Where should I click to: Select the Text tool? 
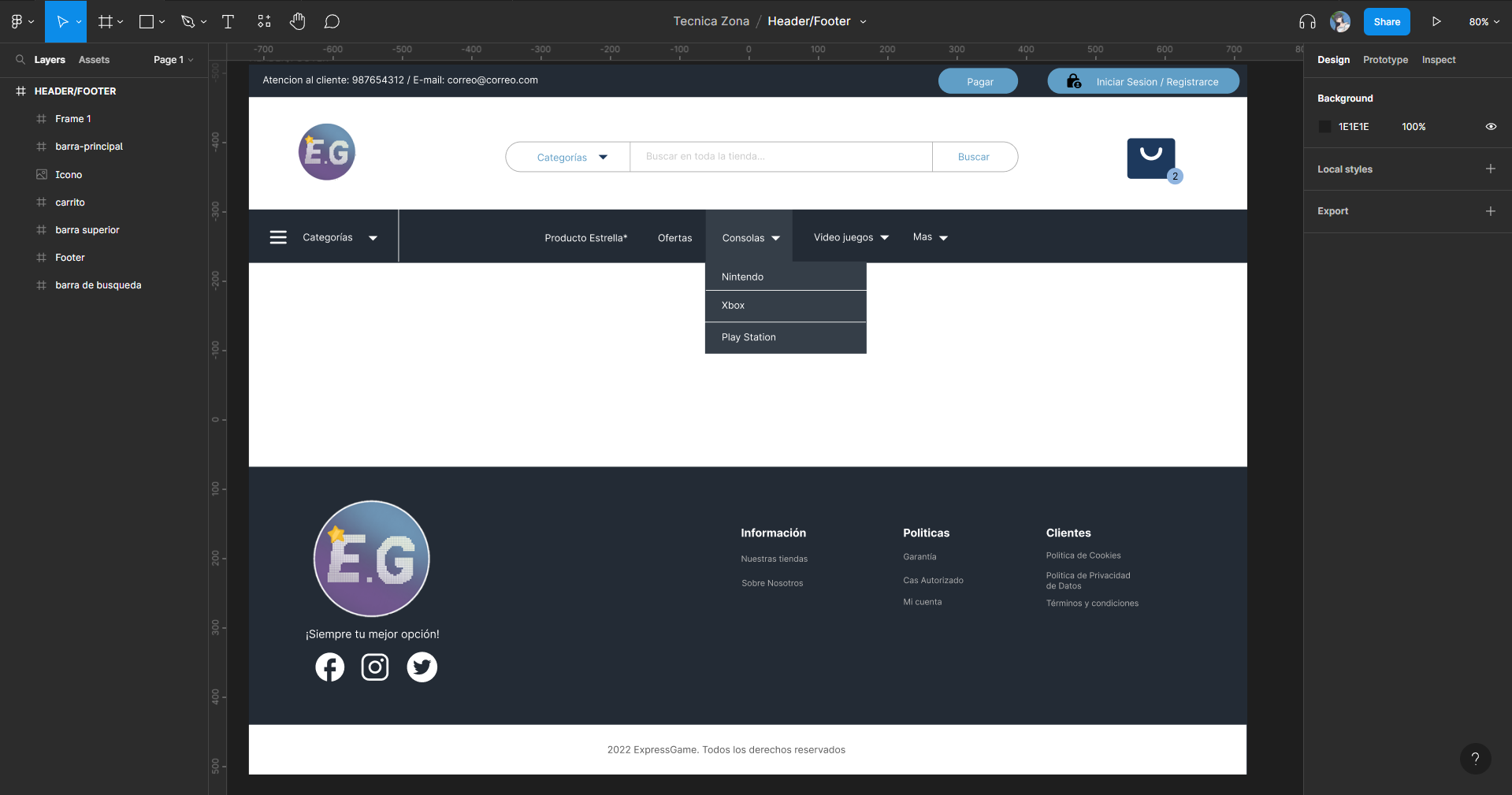coord(228,21)
